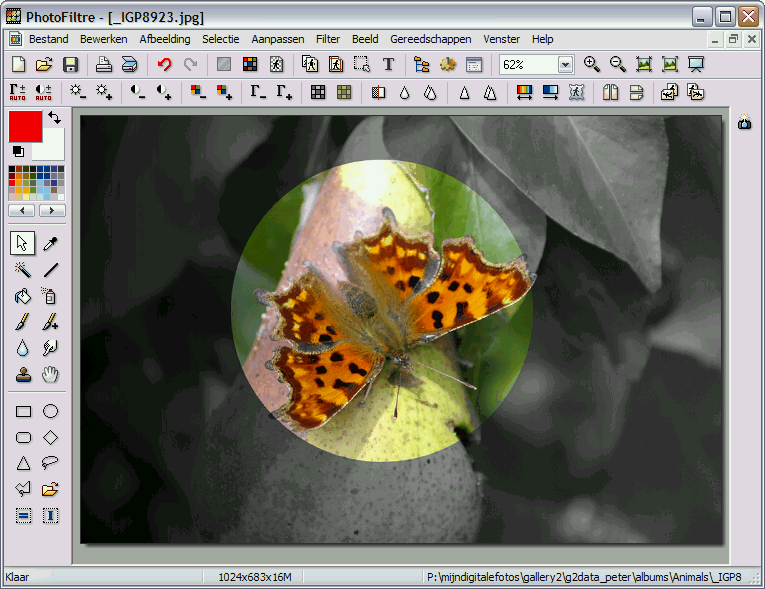Click the white background color swatch
The height and width of the screenshot is (589, 765).
pos(53,149)
